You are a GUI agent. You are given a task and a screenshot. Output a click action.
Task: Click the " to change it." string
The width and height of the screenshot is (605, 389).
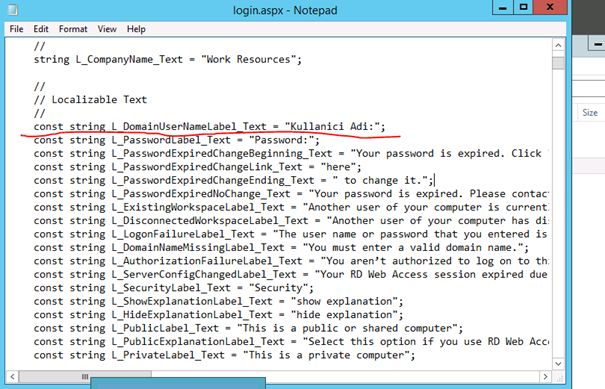pyautogui.click(x=380, y=181)
